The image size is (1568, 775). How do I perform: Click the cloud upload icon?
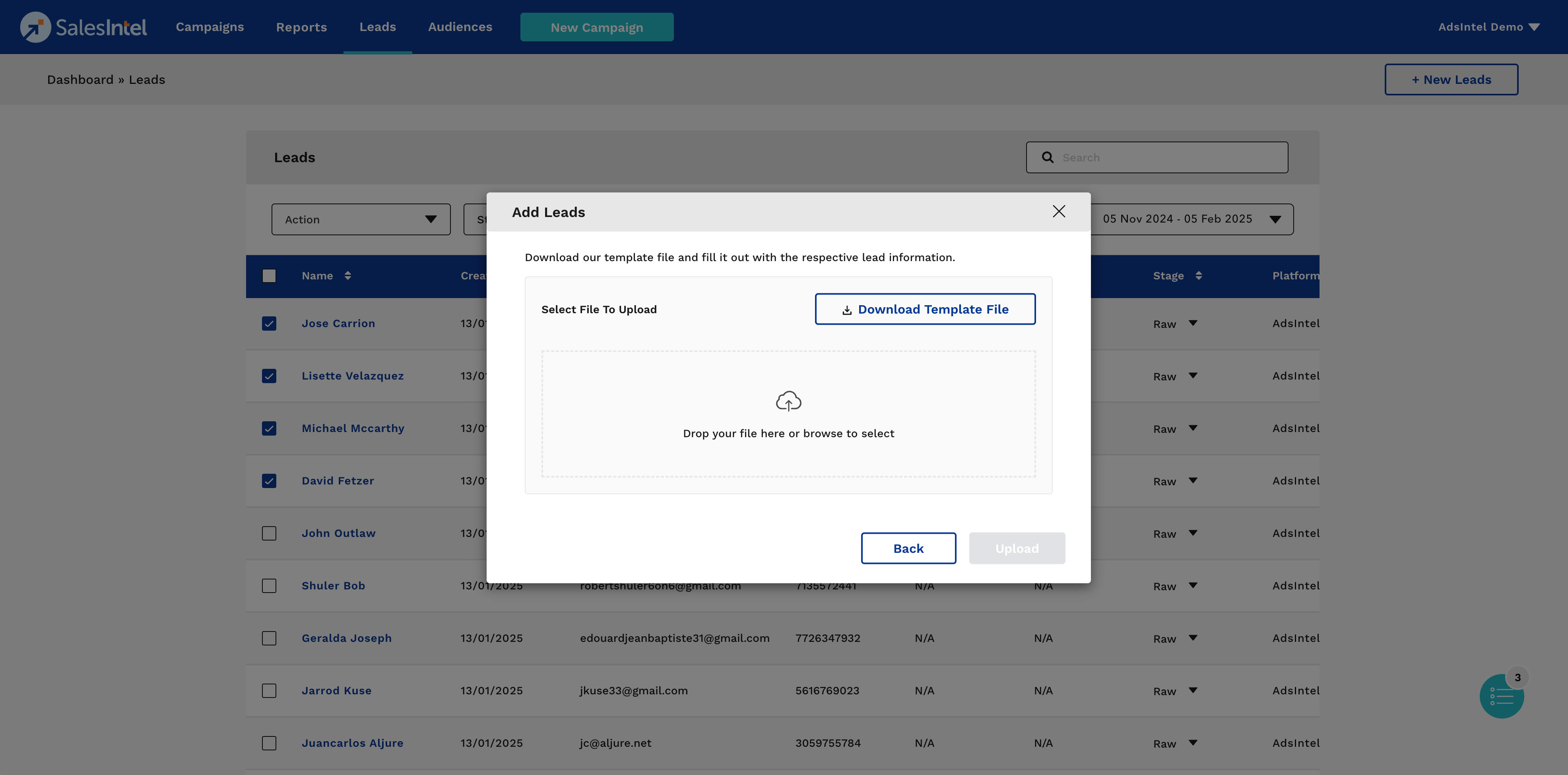[788, 401]
